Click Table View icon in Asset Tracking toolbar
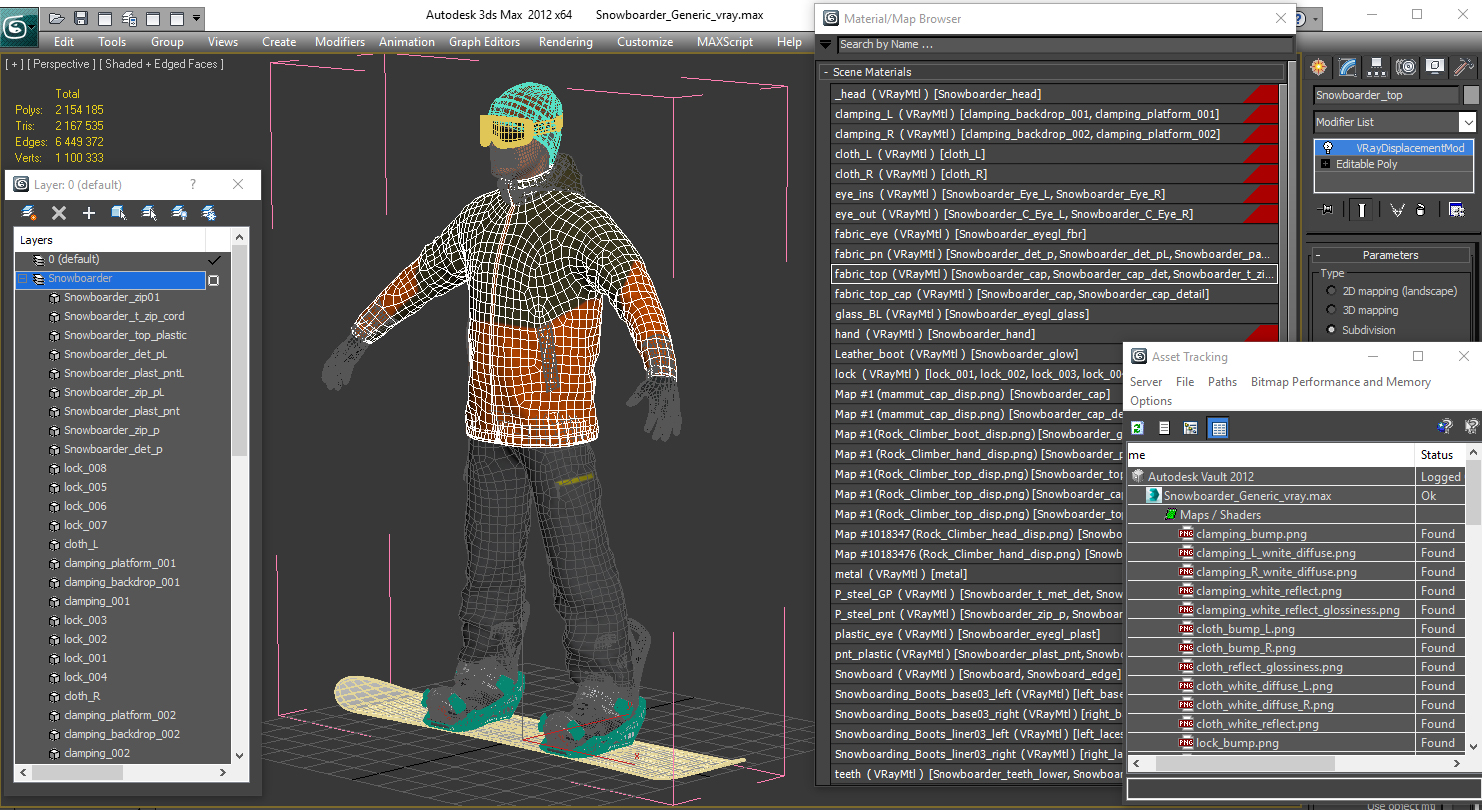Image resolution: width=1482 pixels, height=810 pixels. [x=1217, y=428]
